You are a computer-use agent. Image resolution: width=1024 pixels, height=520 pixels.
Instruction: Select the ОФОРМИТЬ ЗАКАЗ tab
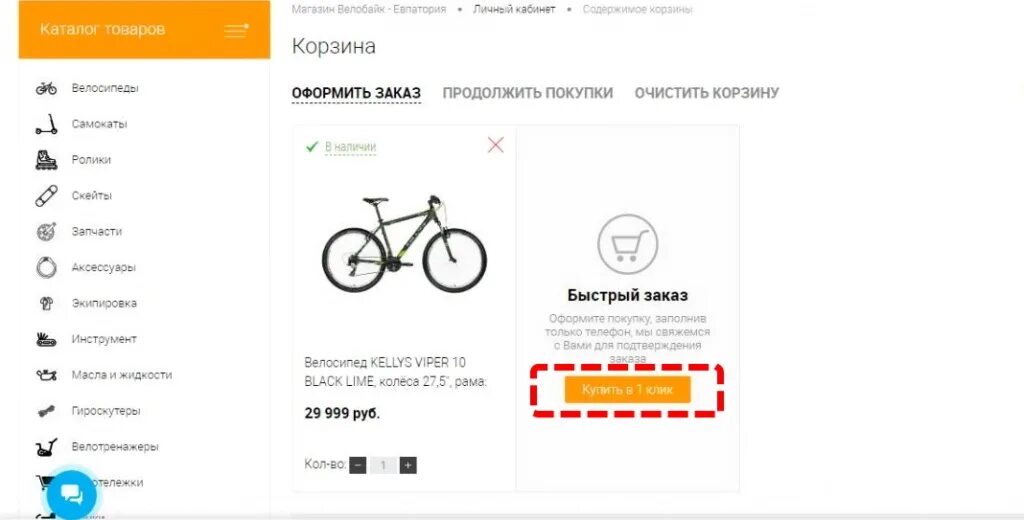tap(356, 93)
